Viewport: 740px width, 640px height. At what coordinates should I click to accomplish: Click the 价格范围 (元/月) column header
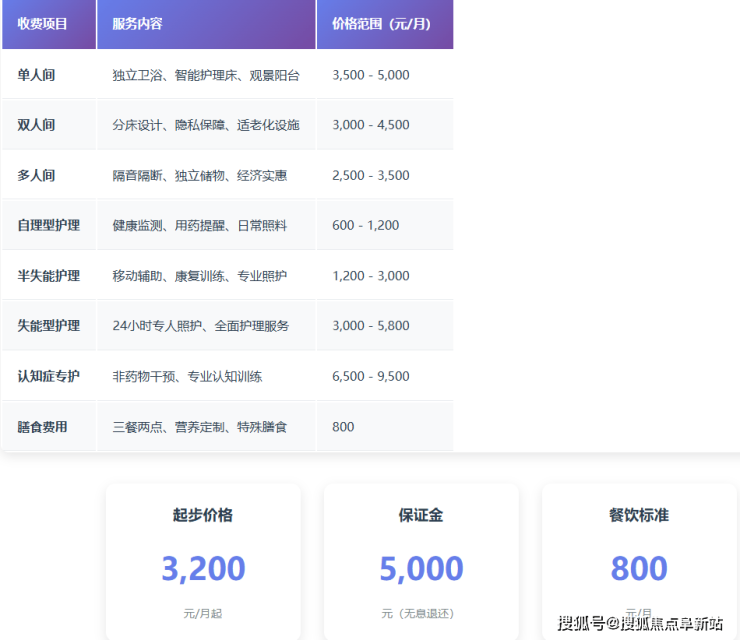381,24
